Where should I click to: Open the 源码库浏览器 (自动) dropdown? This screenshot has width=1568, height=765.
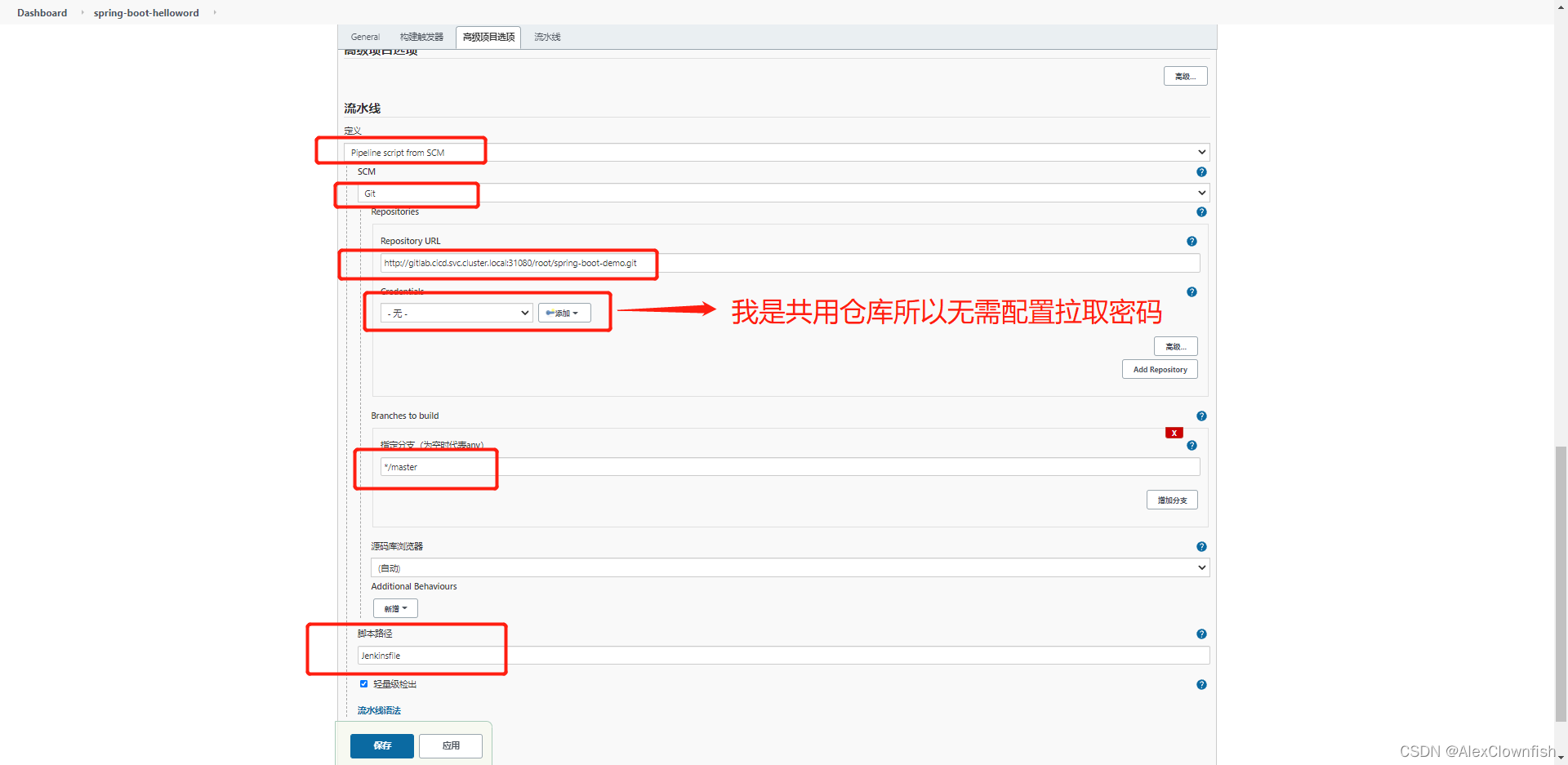pos(790,568)
